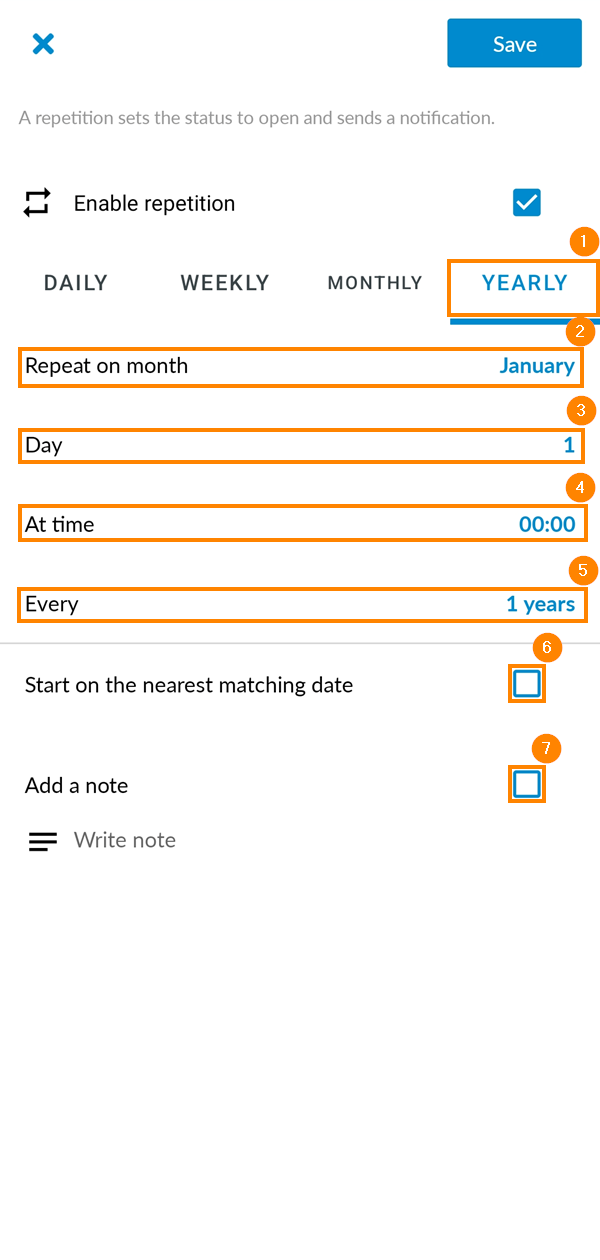Image resolution: width=600 pixels, height=1260 pixels.
Task: Enable the Add a note checkbox
Action: click(x=527, y=784)
